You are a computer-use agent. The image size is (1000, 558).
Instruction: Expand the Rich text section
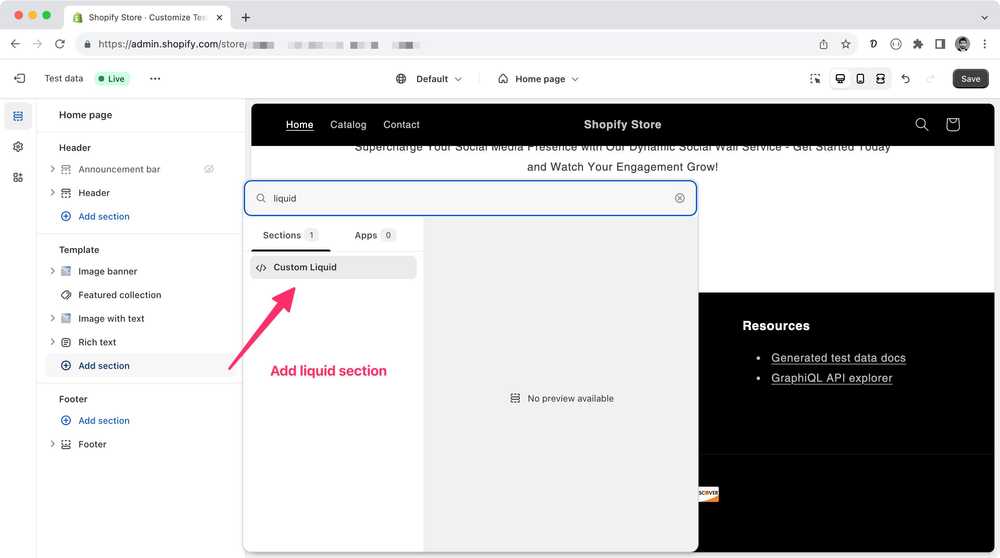52,342
